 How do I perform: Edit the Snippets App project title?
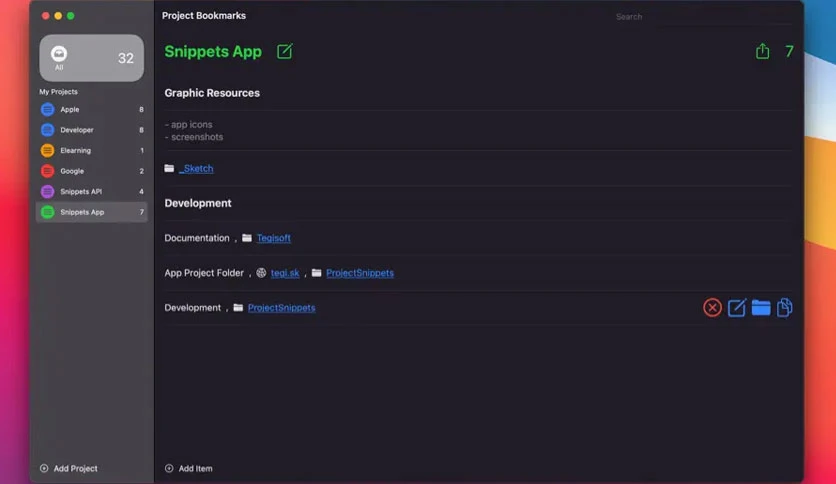[285, 52]
